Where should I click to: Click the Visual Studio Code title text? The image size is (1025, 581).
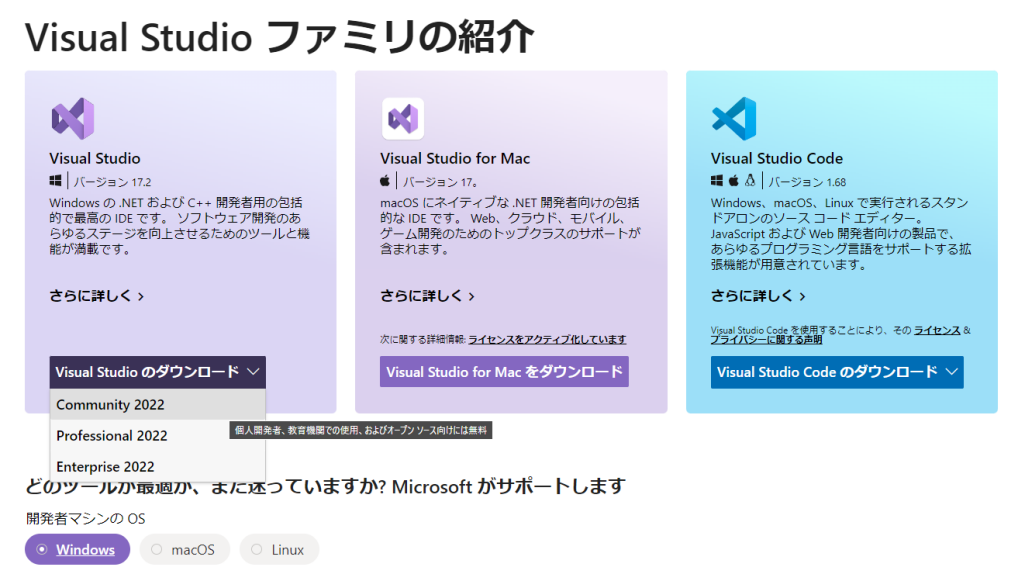click(777, 158)
